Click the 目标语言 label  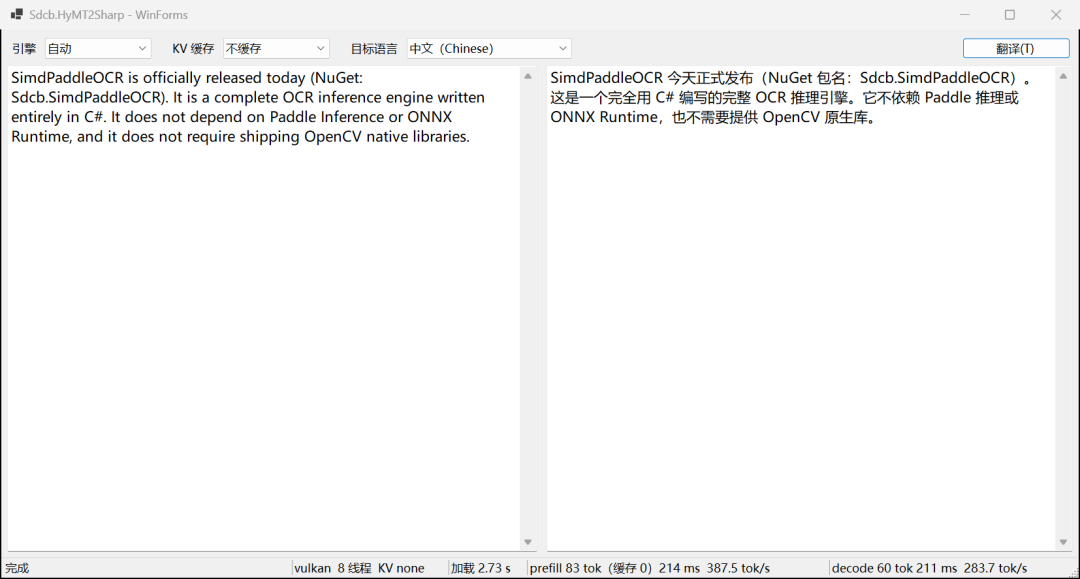pos(374,49)
